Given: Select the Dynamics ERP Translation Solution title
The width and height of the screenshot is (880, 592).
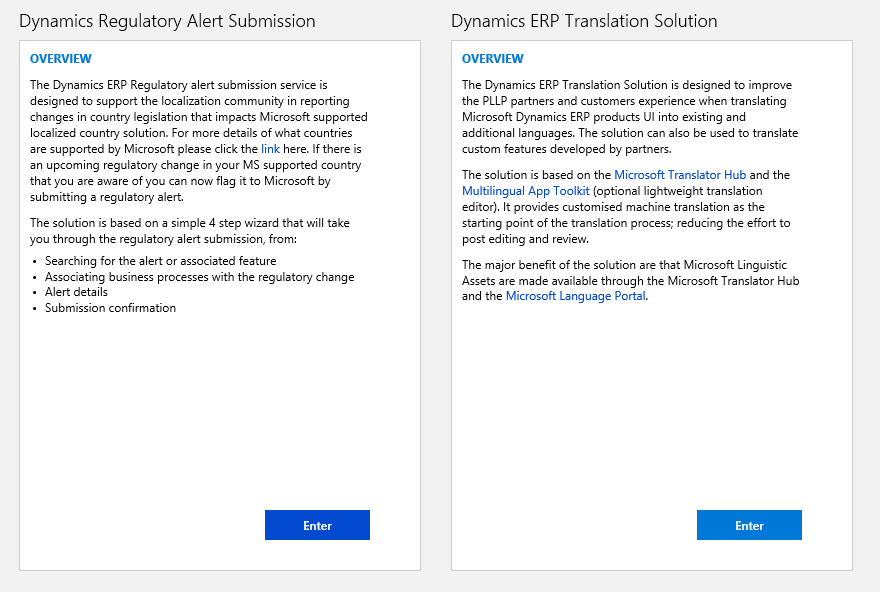Looking at the screenshot, I should (585, 20).
